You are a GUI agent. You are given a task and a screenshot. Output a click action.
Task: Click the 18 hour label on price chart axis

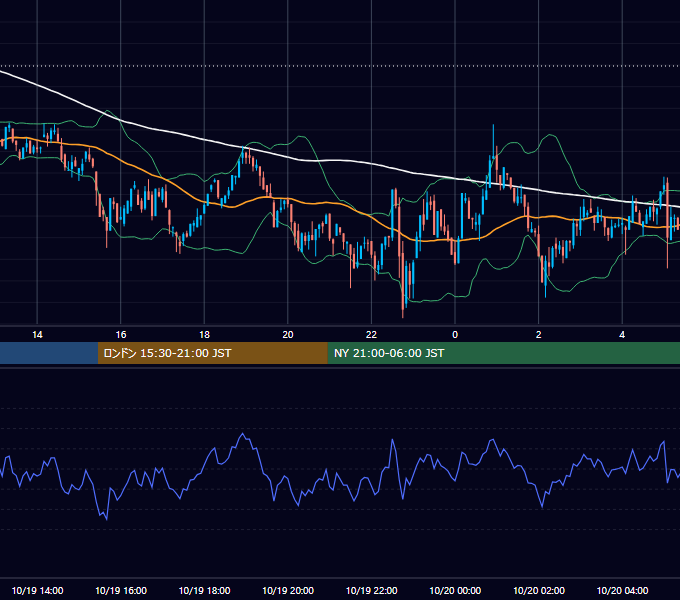204,335
